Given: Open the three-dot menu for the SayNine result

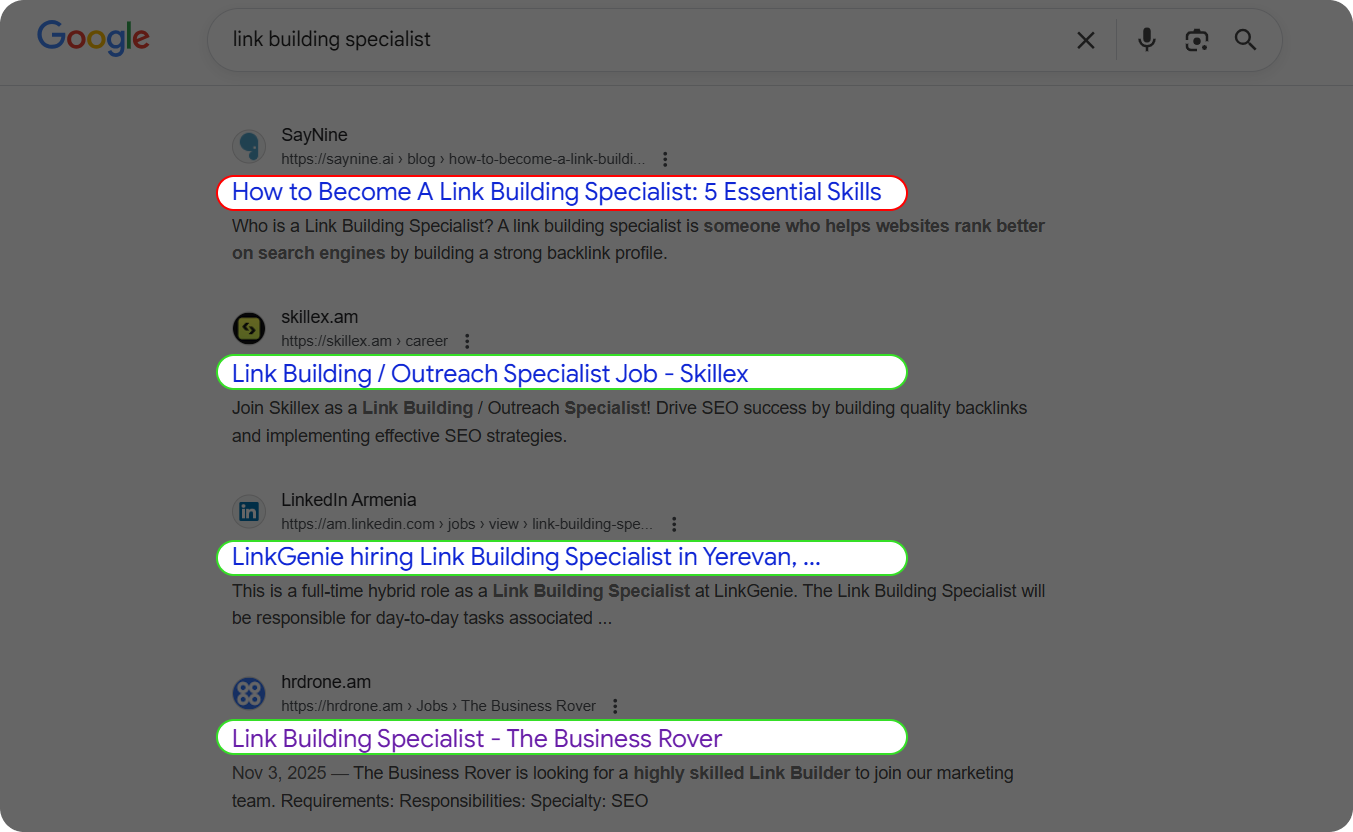Looking at the screenshot, I should tap(665, 158).
